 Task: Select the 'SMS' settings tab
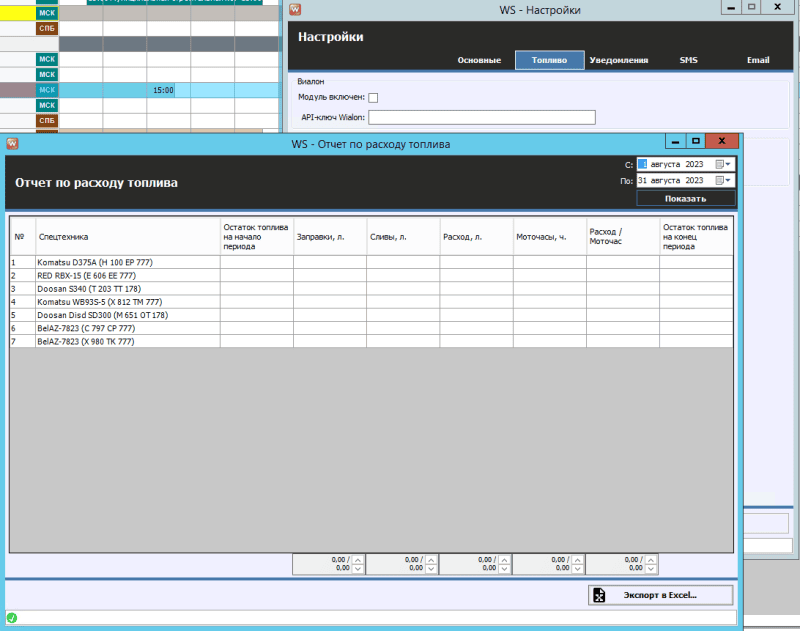pyautogui.click(x=689, y=60)
